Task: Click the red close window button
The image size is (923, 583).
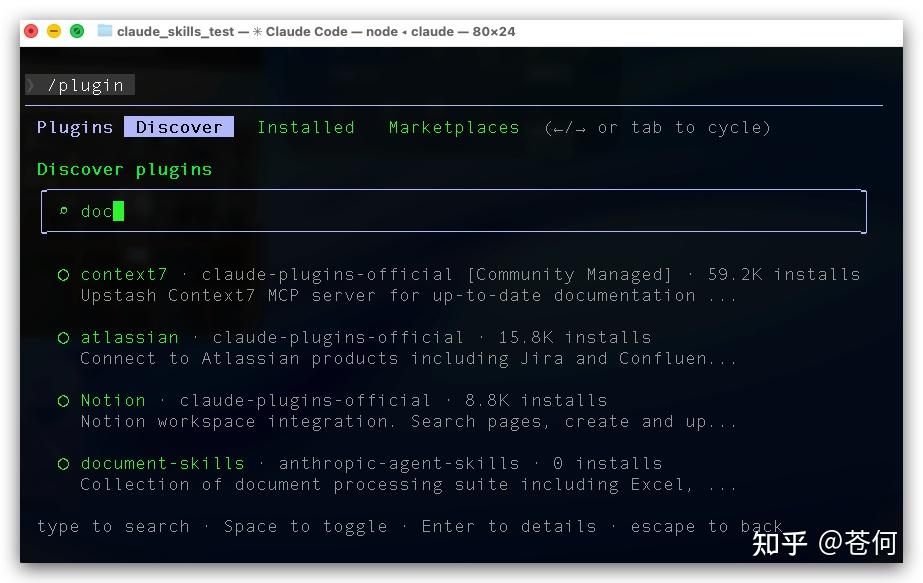Action: 31,31
